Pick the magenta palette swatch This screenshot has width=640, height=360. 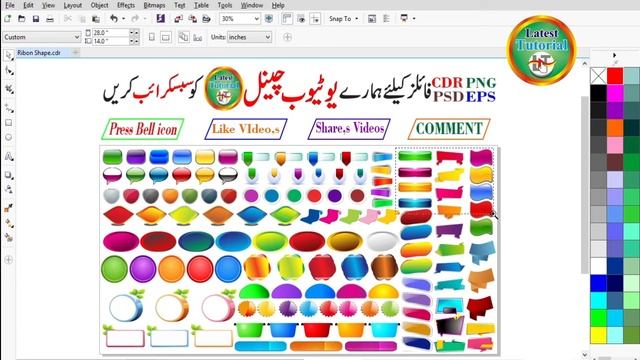[x=615, y=93]
